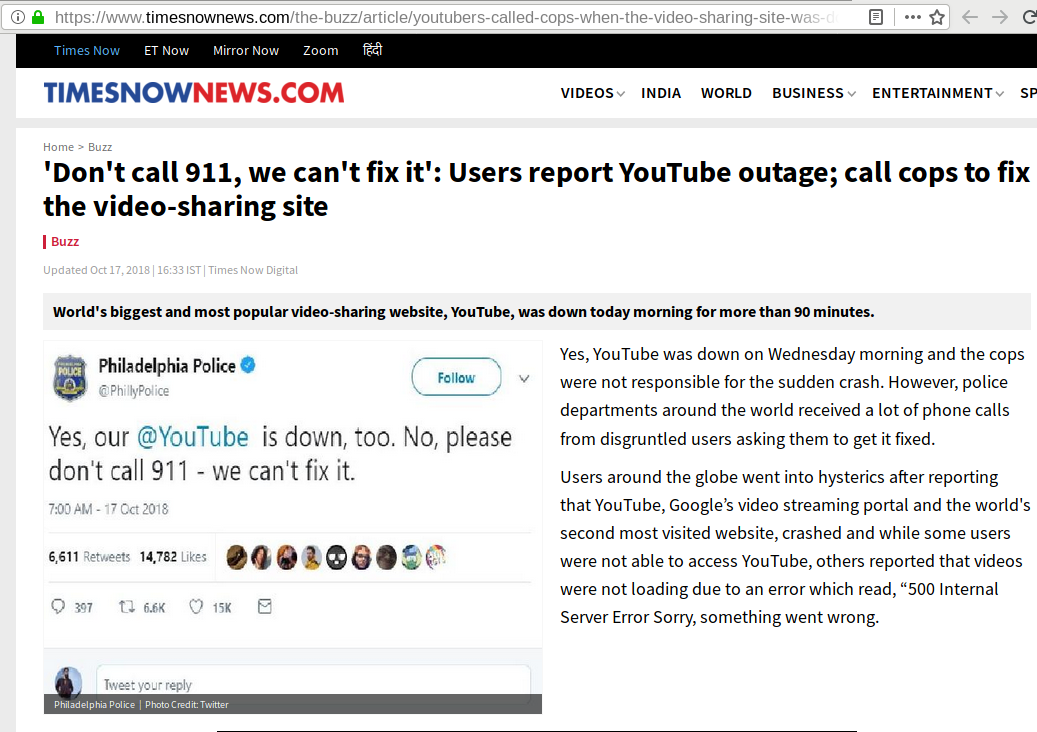Open the INDIA section in navigation

(661, 93)
